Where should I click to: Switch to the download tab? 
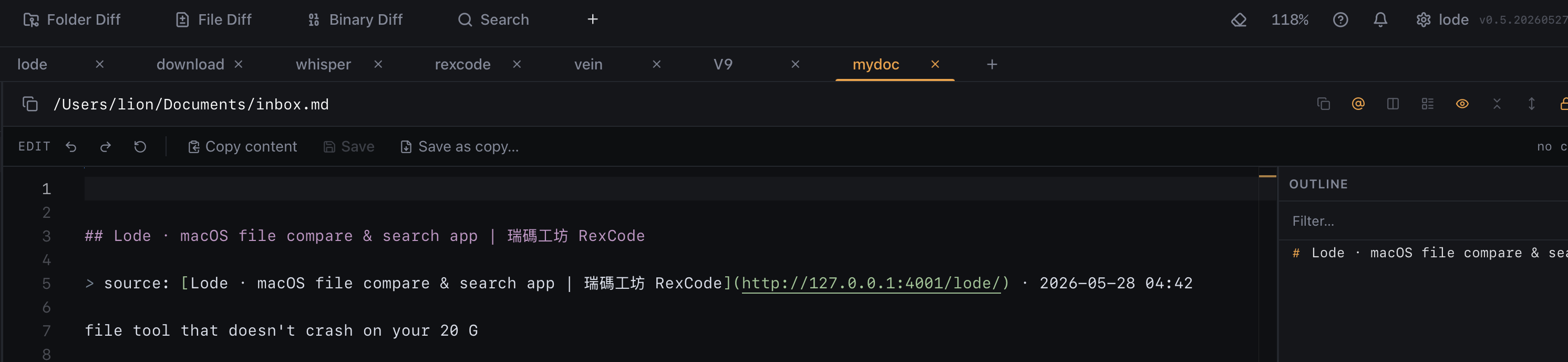pos(190,64)
